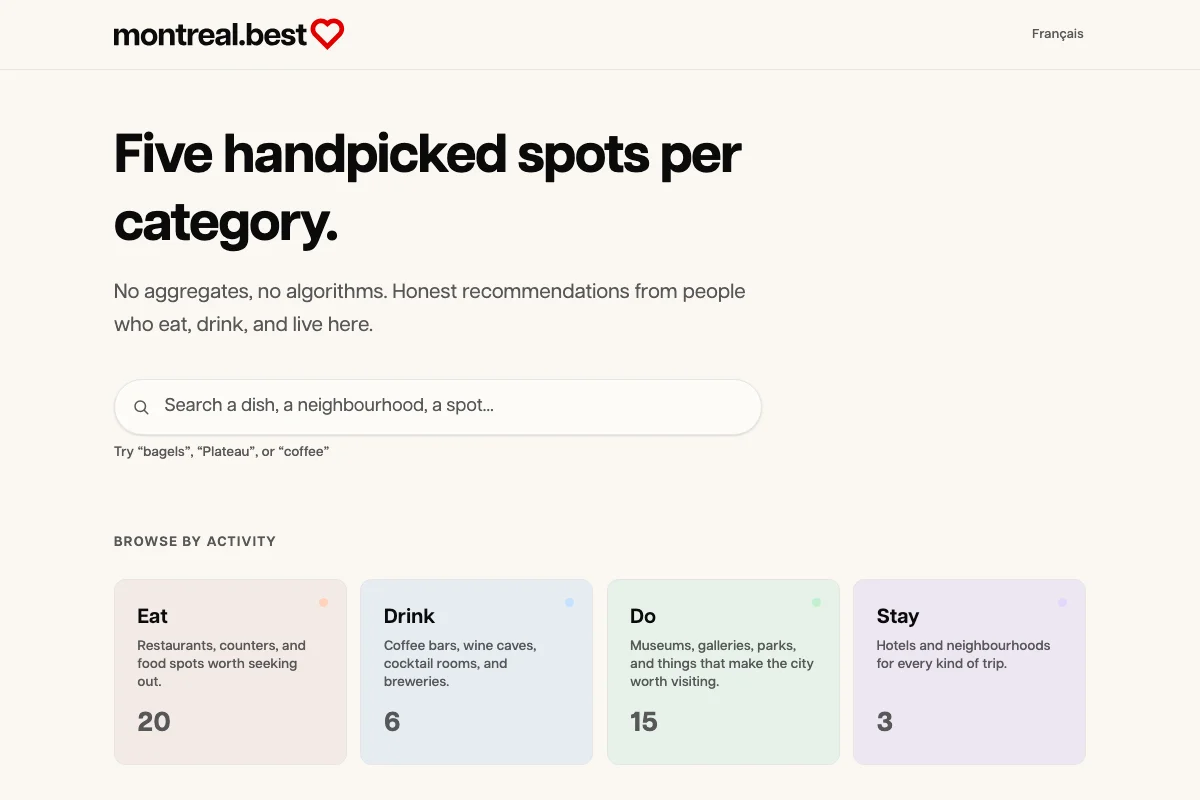The height and width of the screenshot is (800, 1200).
Task: Click the magnifying glass inside the search bar
Action: pos(141,406)
